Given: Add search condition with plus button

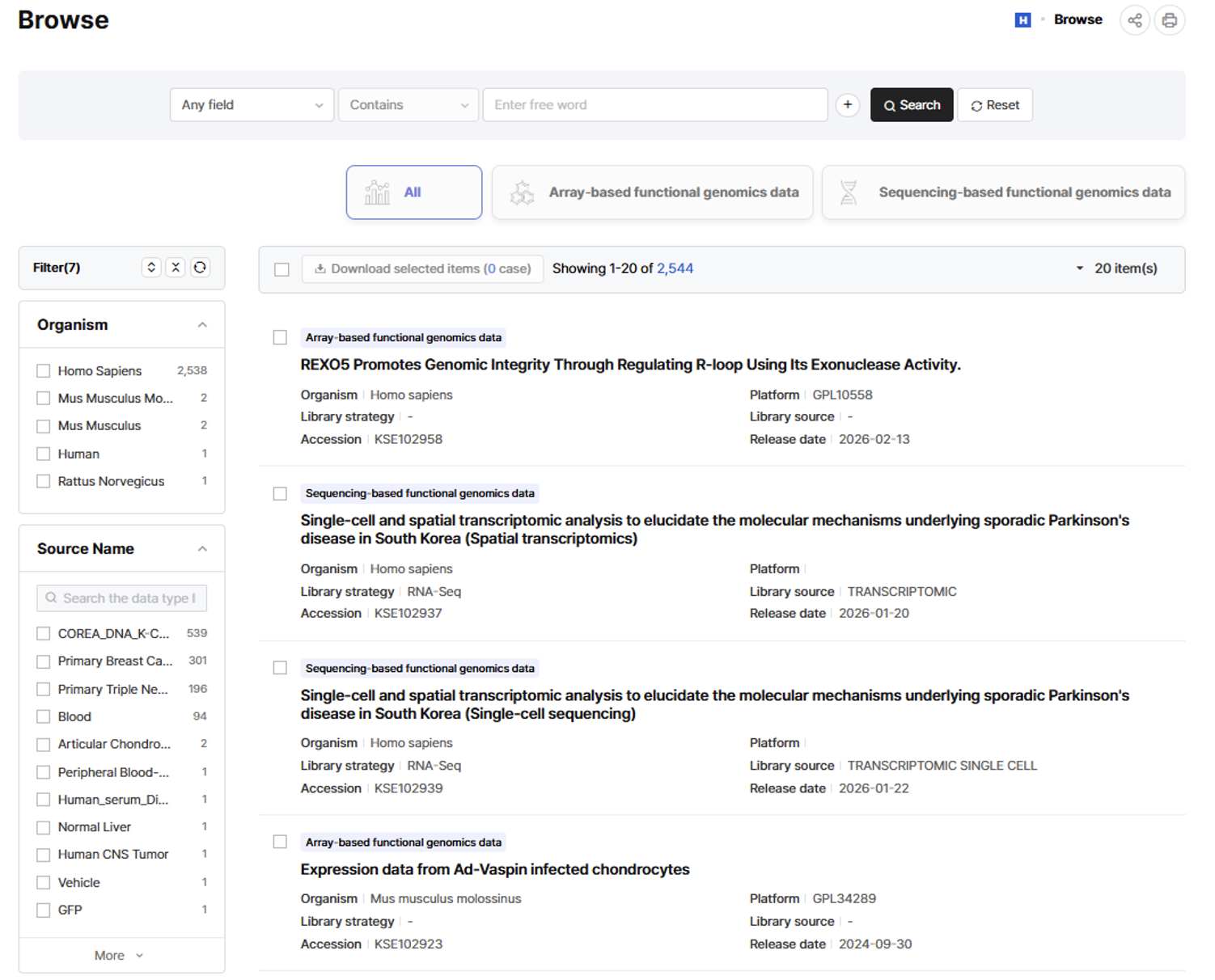Looking at the screenshot, I should pyautogui.click(x=847, y=105).
